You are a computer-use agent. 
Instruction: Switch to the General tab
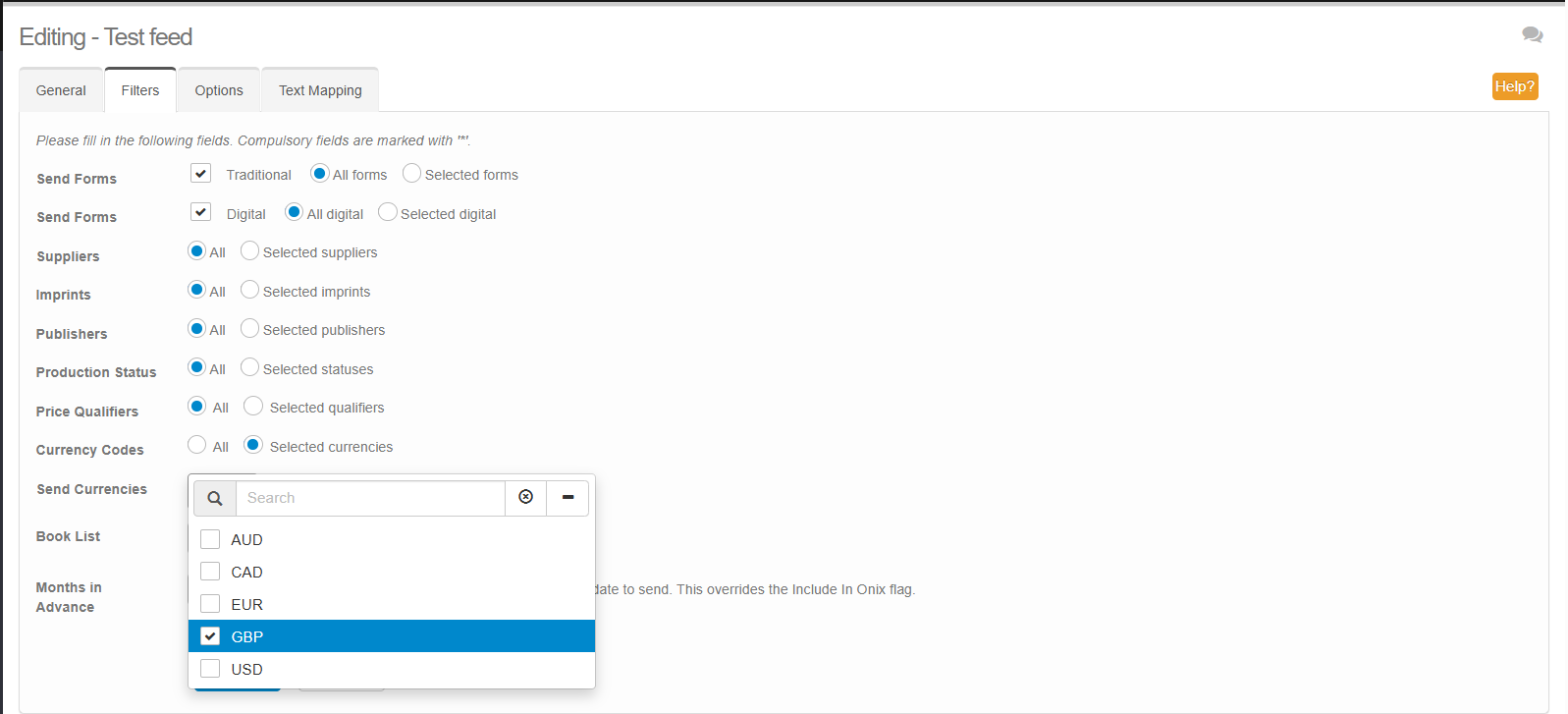[61, 90]
